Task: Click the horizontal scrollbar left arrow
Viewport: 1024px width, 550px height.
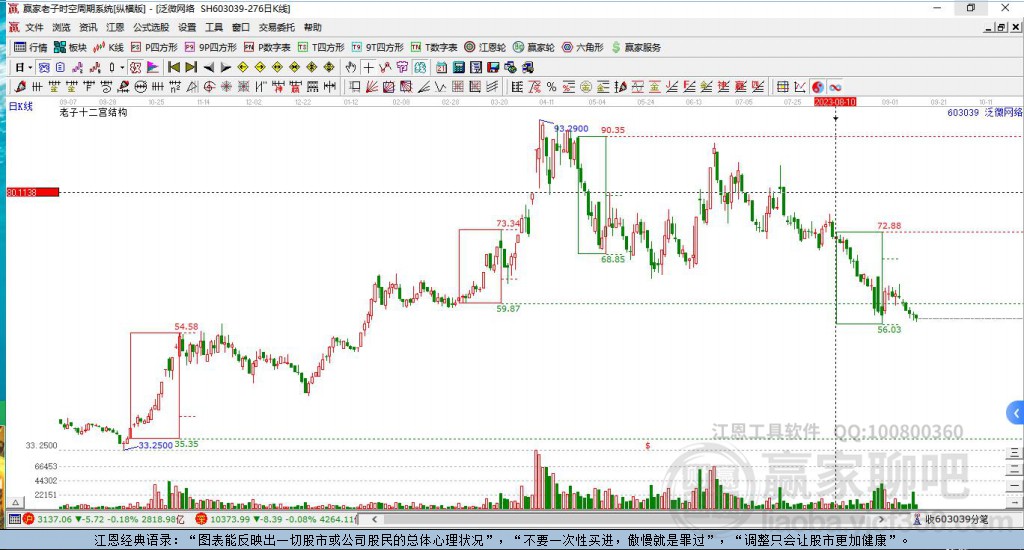Action: tap(374, 519)
